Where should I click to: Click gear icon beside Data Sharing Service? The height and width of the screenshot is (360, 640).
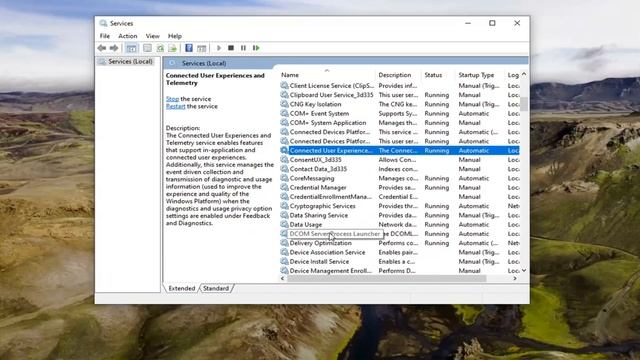coord(284,215)
